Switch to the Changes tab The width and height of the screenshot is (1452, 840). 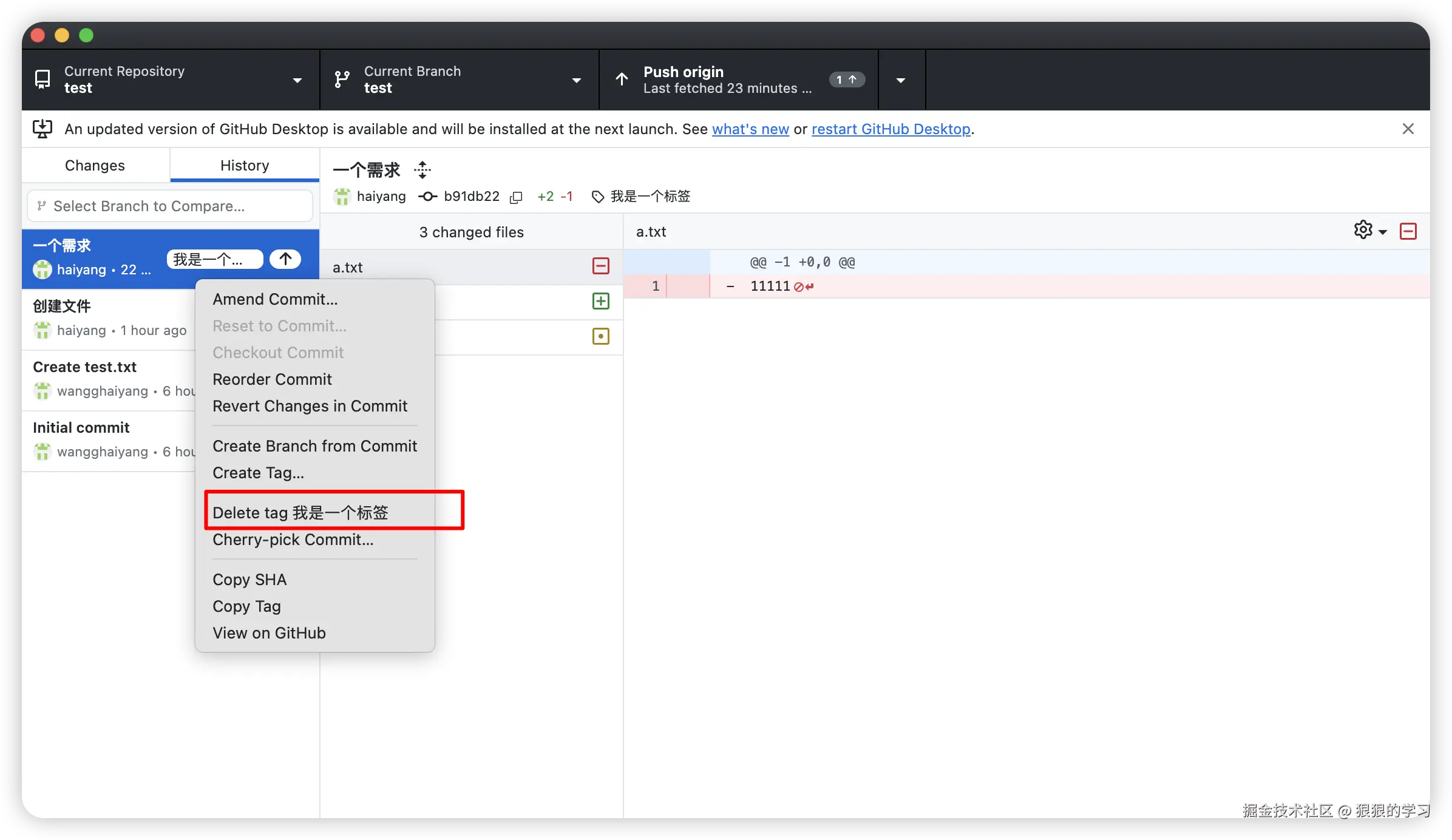coord(95,165)
